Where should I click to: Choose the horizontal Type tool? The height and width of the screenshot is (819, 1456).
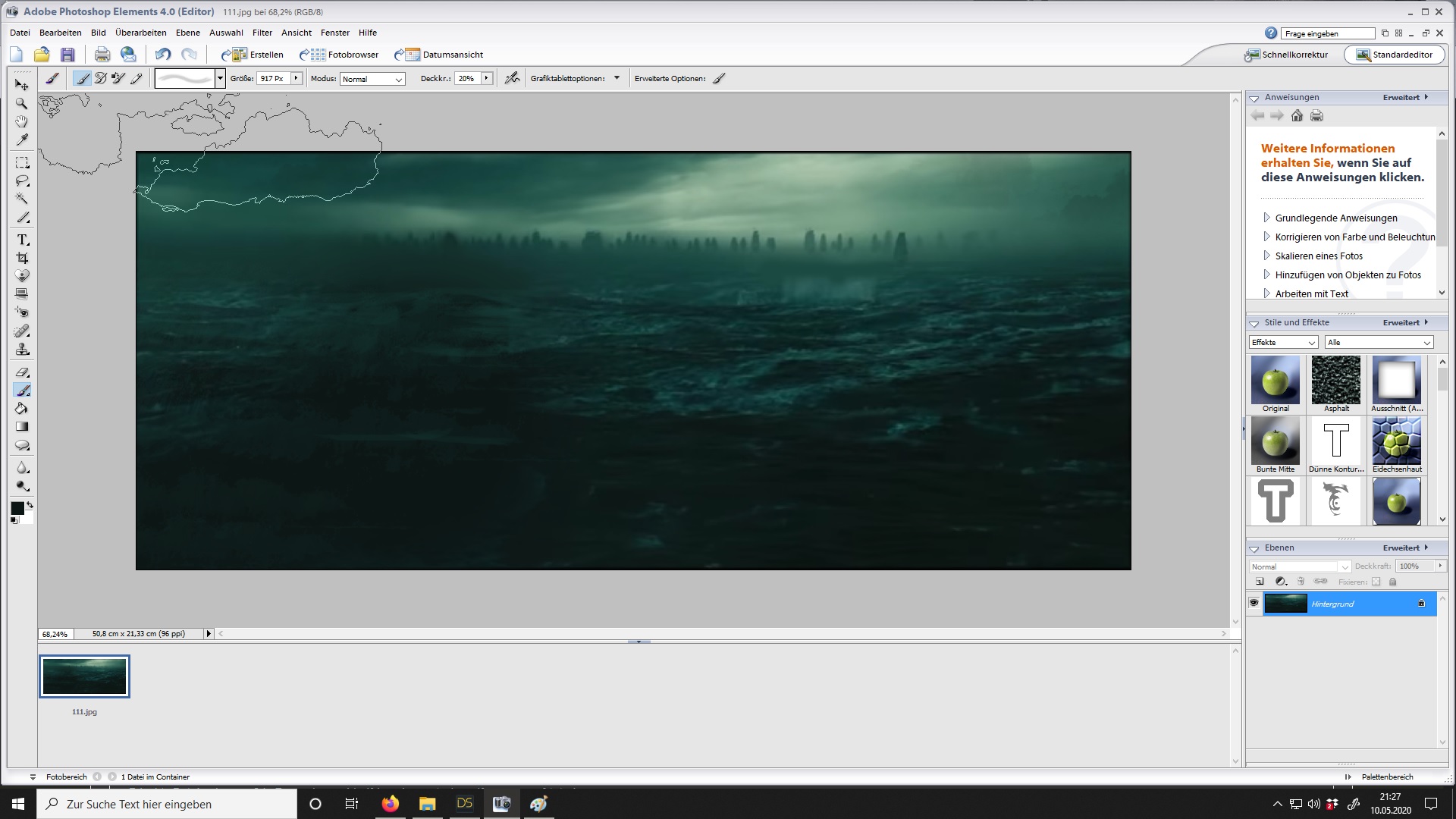tap(22, 240)
